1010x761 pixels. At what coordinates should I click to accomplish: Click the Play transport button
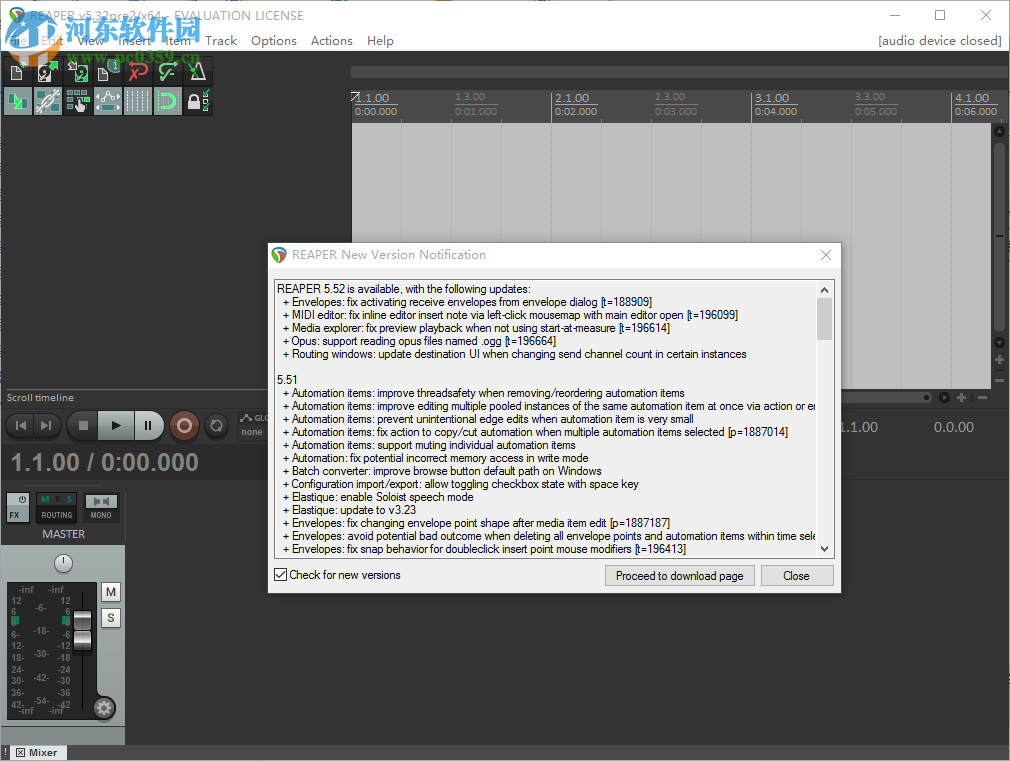116,425
